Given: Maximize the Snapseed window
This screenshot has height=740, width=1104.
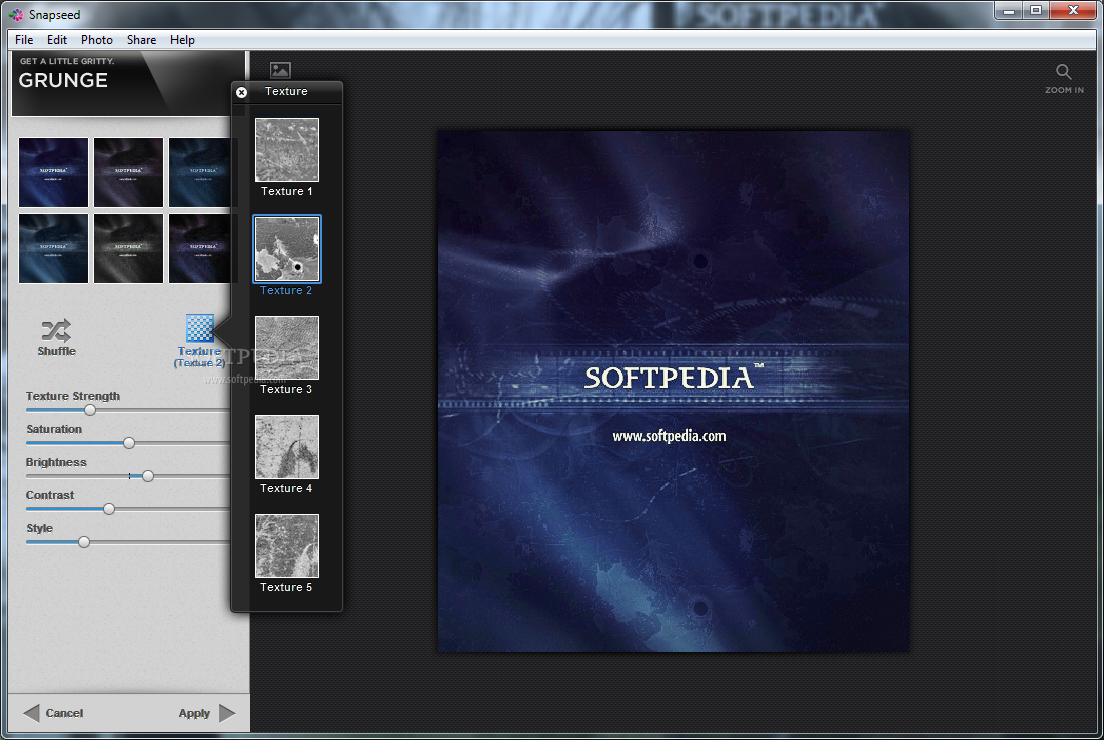Looking at the screenshot, I should pyautogui.click(x=1036, y=11).
